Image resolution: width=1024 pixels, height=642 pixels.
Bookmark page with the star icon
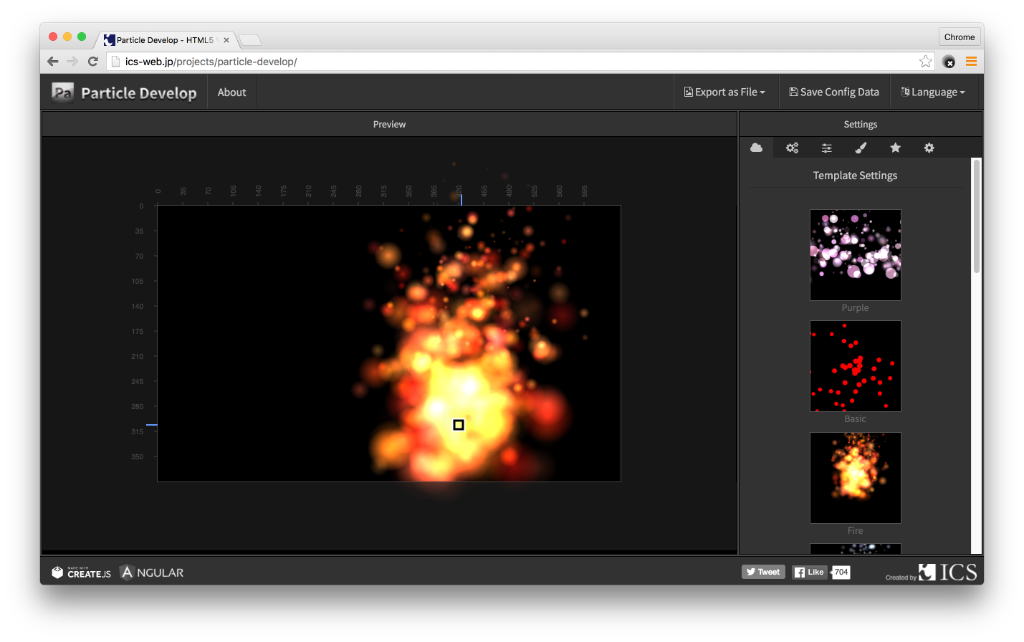[925, 61]
